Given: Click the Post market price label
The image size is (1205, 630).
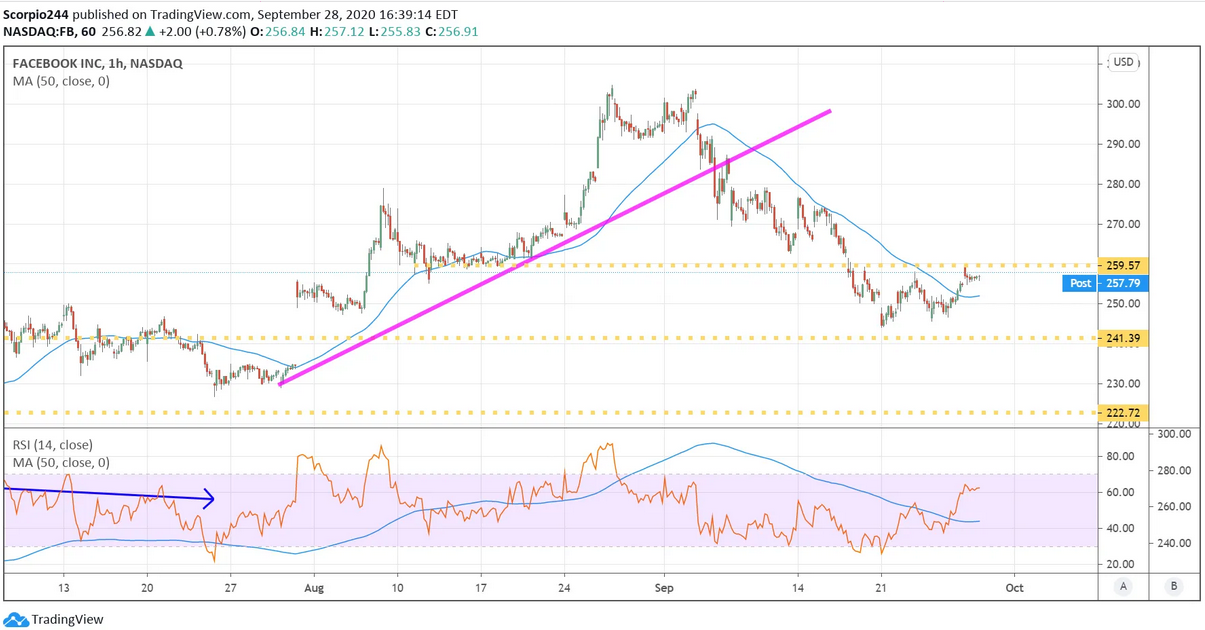Looking at the screenshot, I should point(1081,284).
